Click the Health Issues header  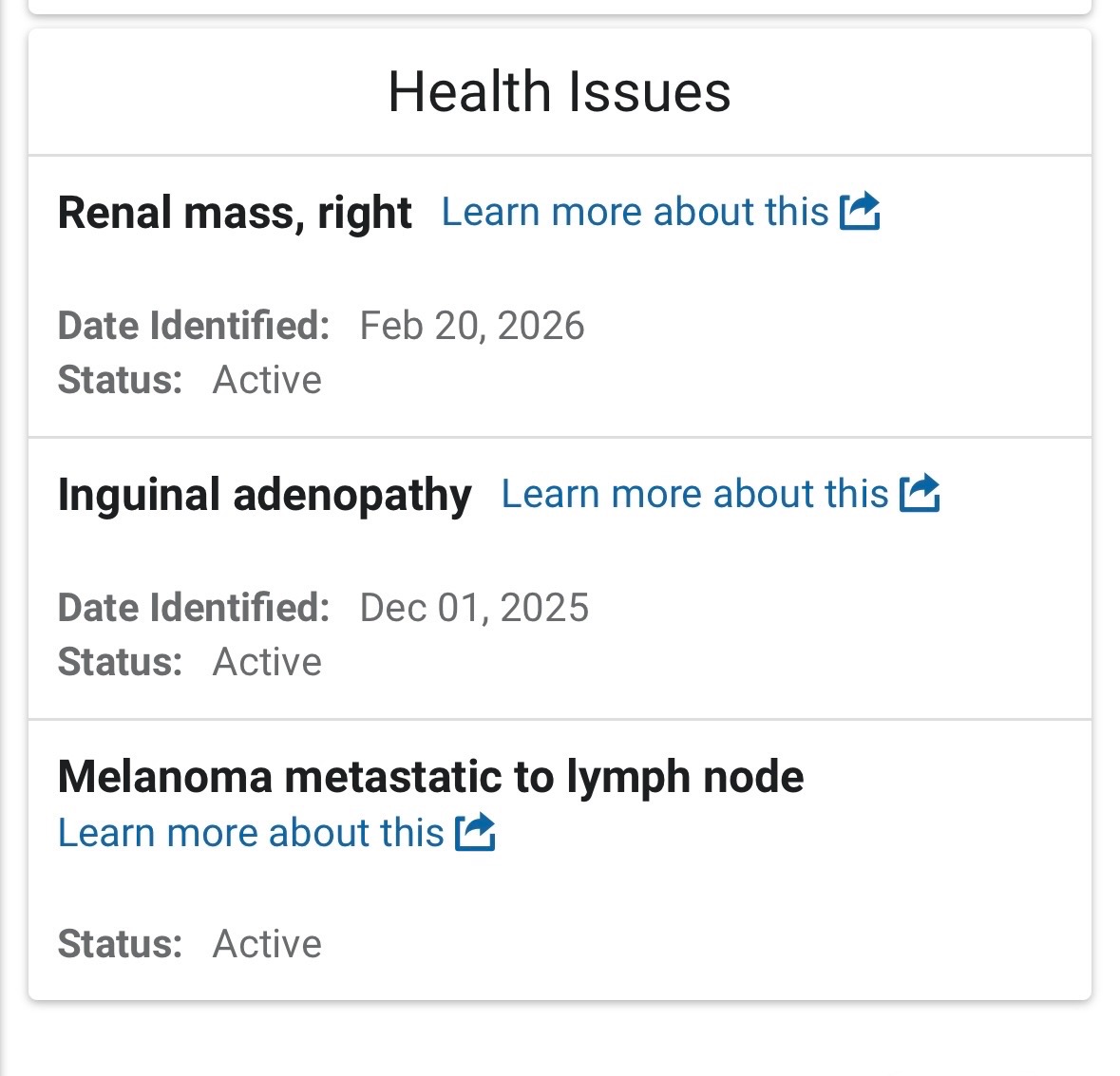(560, 92)
